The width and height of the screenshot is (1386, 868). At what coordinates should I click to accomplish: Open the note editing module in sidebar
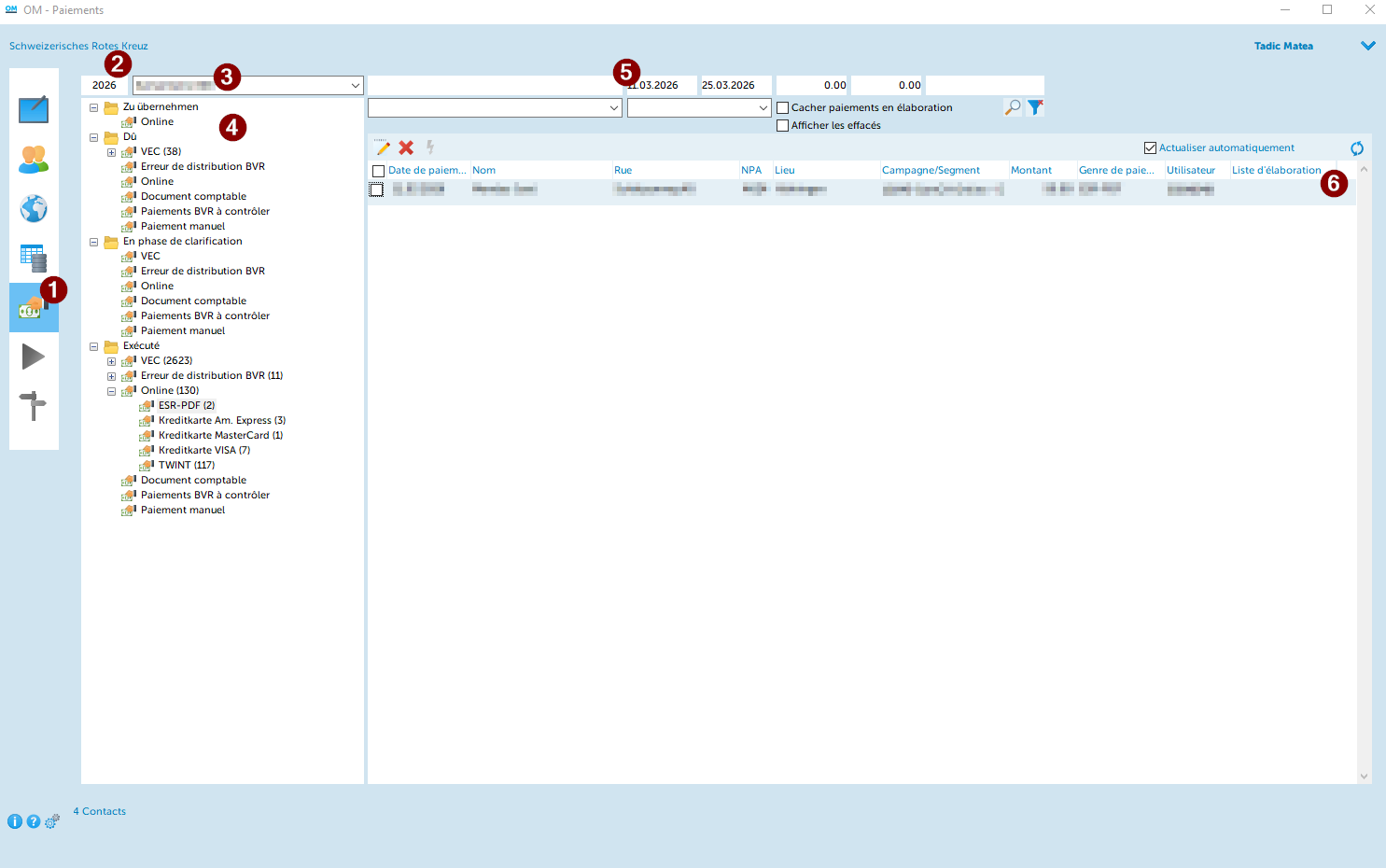coord(34,109)
